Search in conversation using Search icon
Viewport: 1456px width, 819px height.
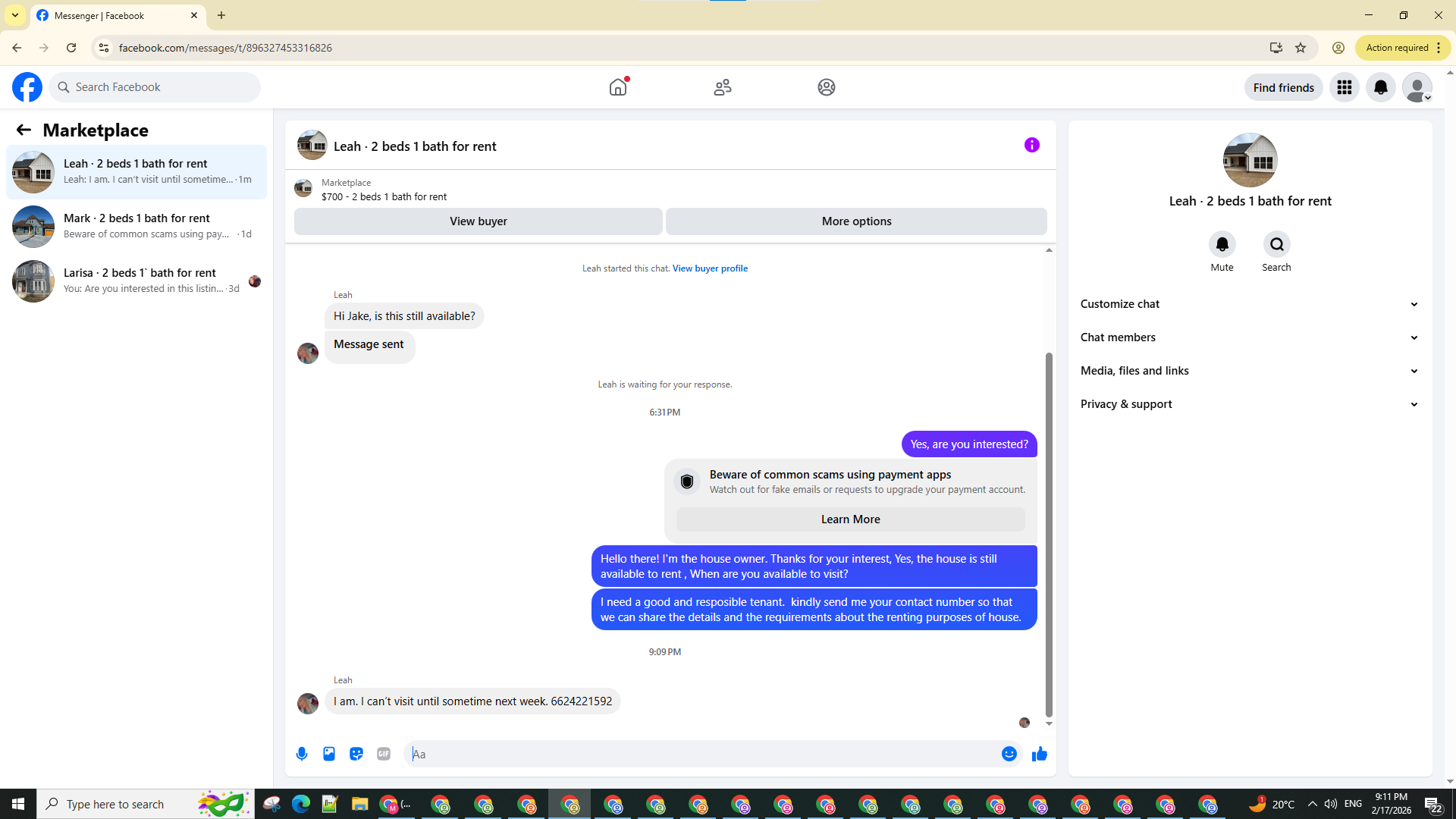[x=1276, y=245]
